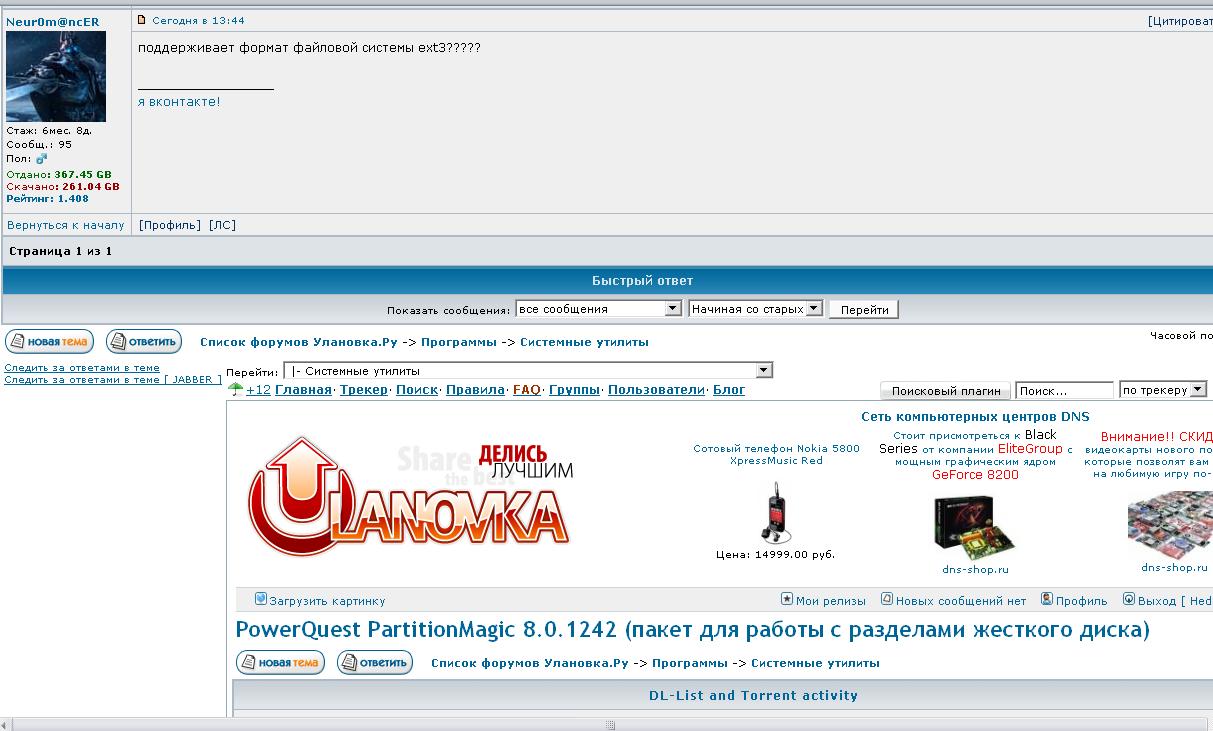Open the 'по трекеру' search scope dropdown
Screen dimensions: 1213x731
pos(1163,390)
